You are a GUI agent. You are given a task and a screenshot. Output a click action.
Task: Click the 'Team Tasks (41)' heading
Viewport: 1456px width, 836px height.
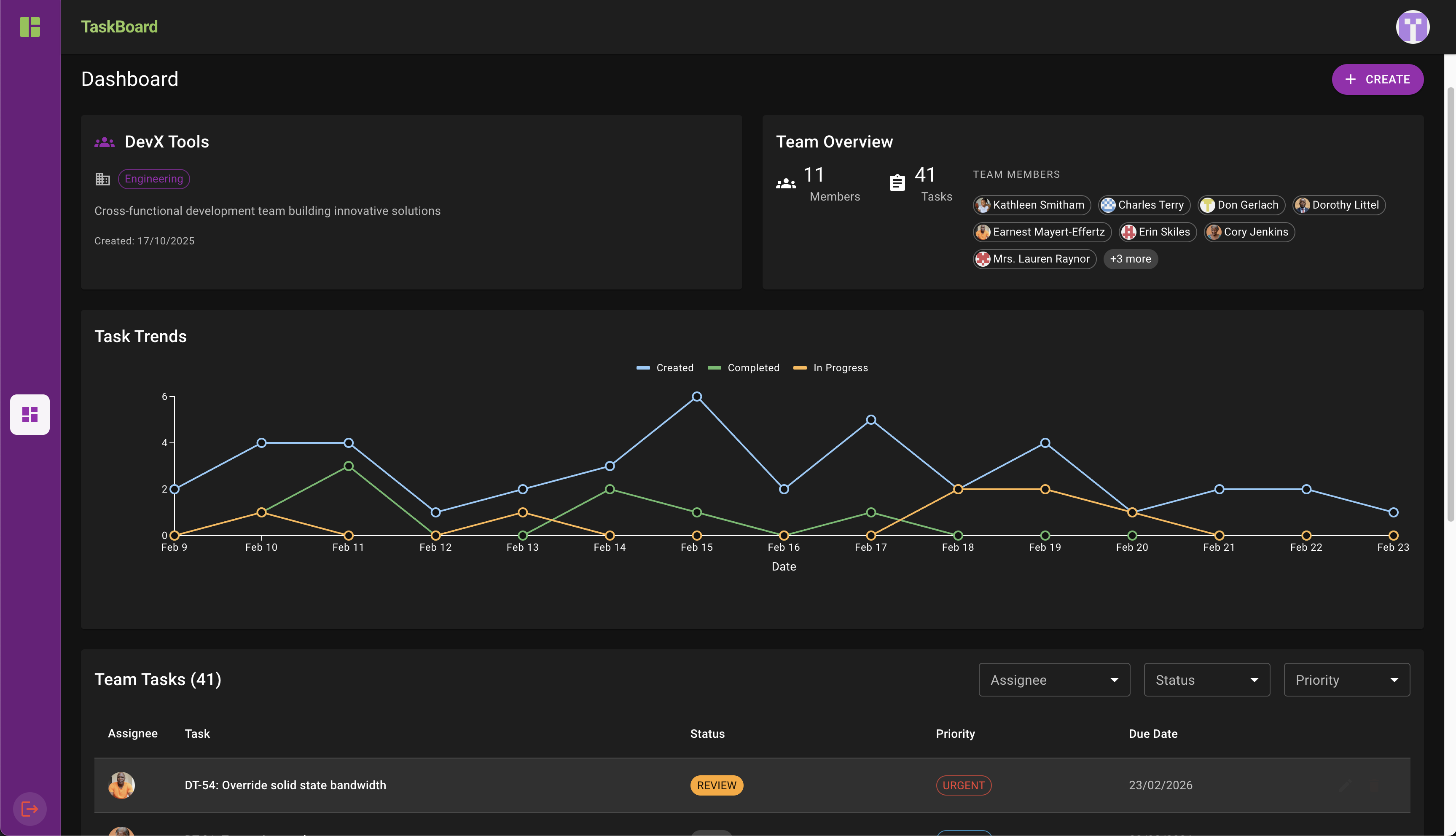[x=158, y=680]
